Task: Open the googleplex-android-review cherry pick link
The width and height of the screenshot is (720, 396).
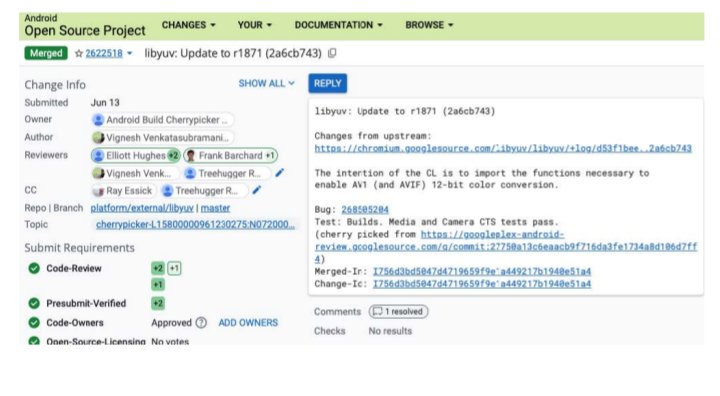Action: (506, 247)
